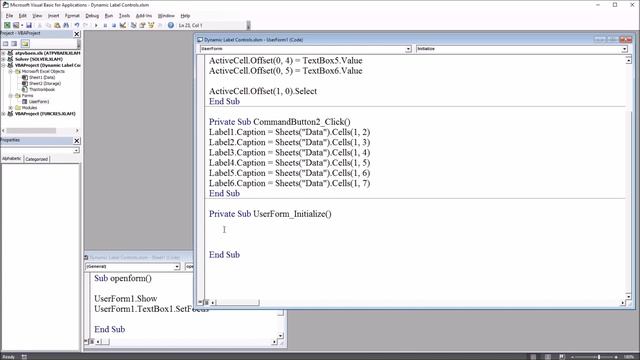Screen dimensions: 640x360
Task: Click the Insert UserForm toolbar icon
Action: pyautogui.click(x=16, y=25)
